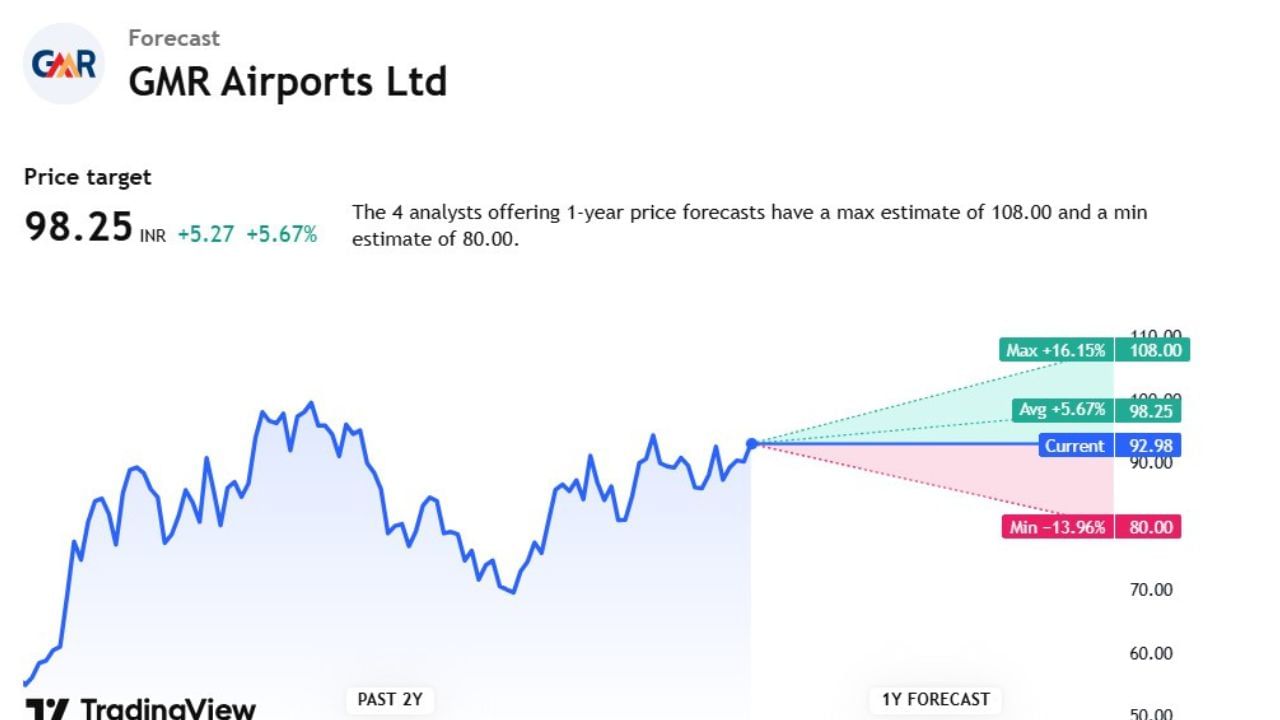This screenshot has width=1280, height=720.
Task: Click the 92.98 current price tag
Action: (x=1150, y=446)
